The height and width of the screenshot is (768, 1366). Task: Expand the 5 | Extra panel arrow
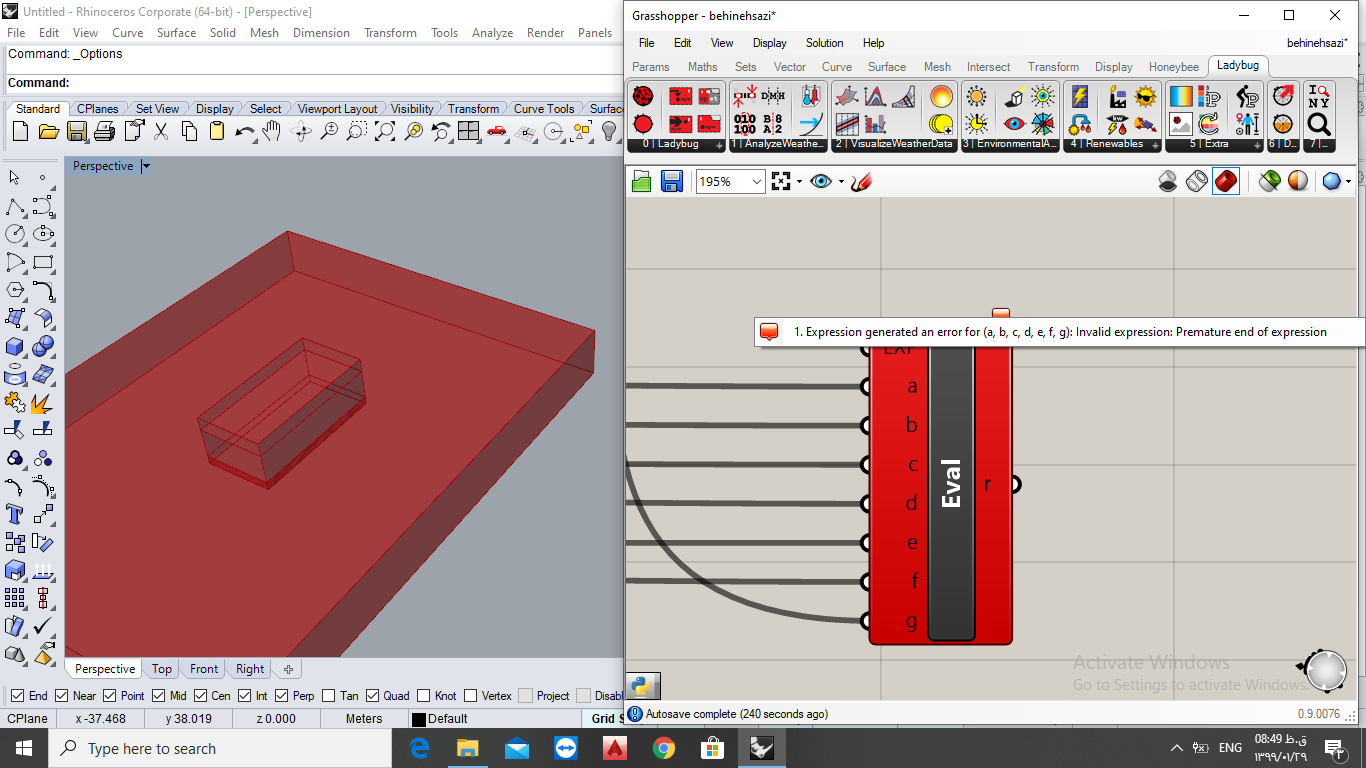click(x=1257, y=145)
